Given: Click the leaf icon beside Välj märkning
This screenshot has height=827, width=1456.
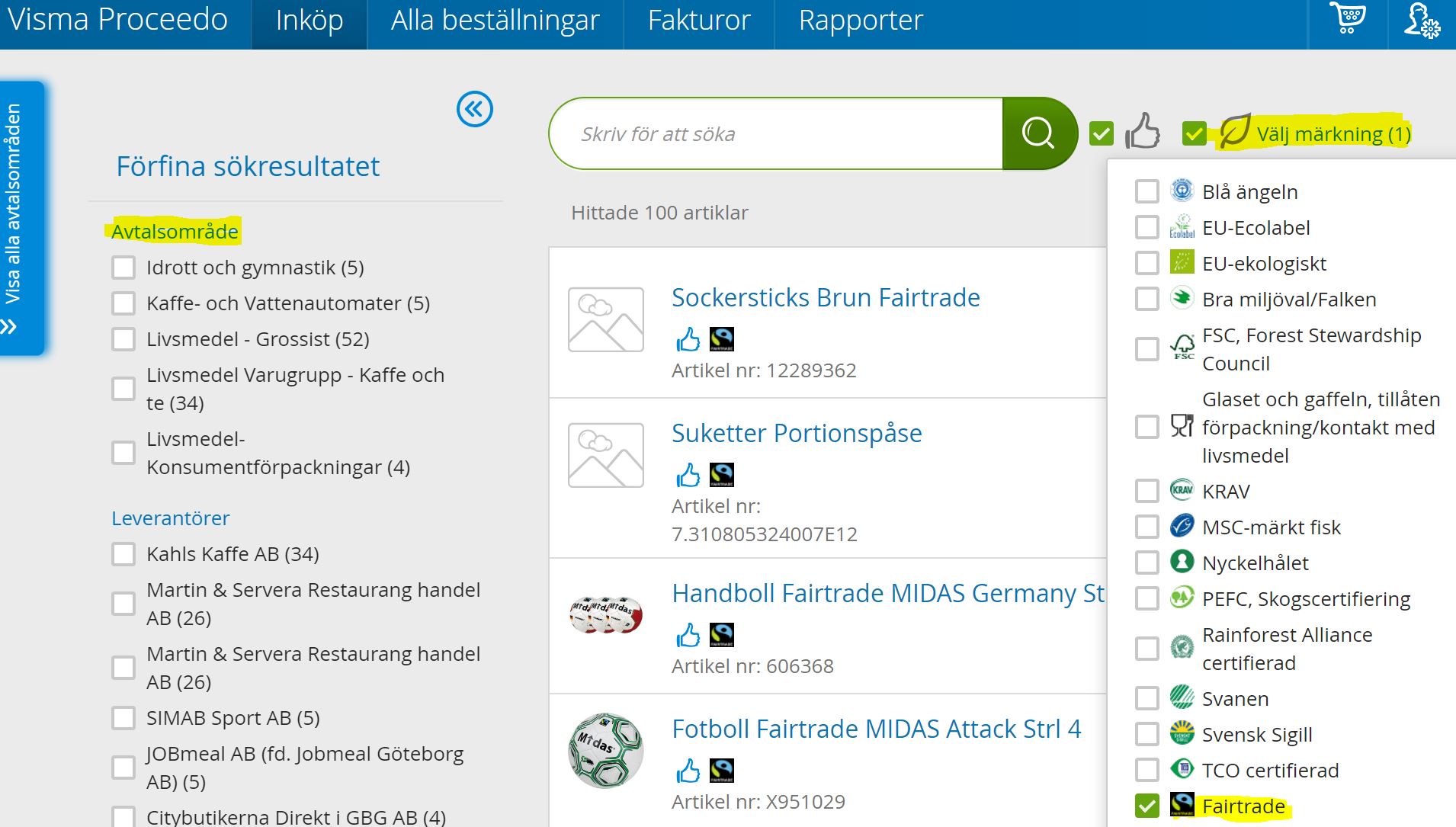Looking at the screenshot, I should coord(1234,131).
